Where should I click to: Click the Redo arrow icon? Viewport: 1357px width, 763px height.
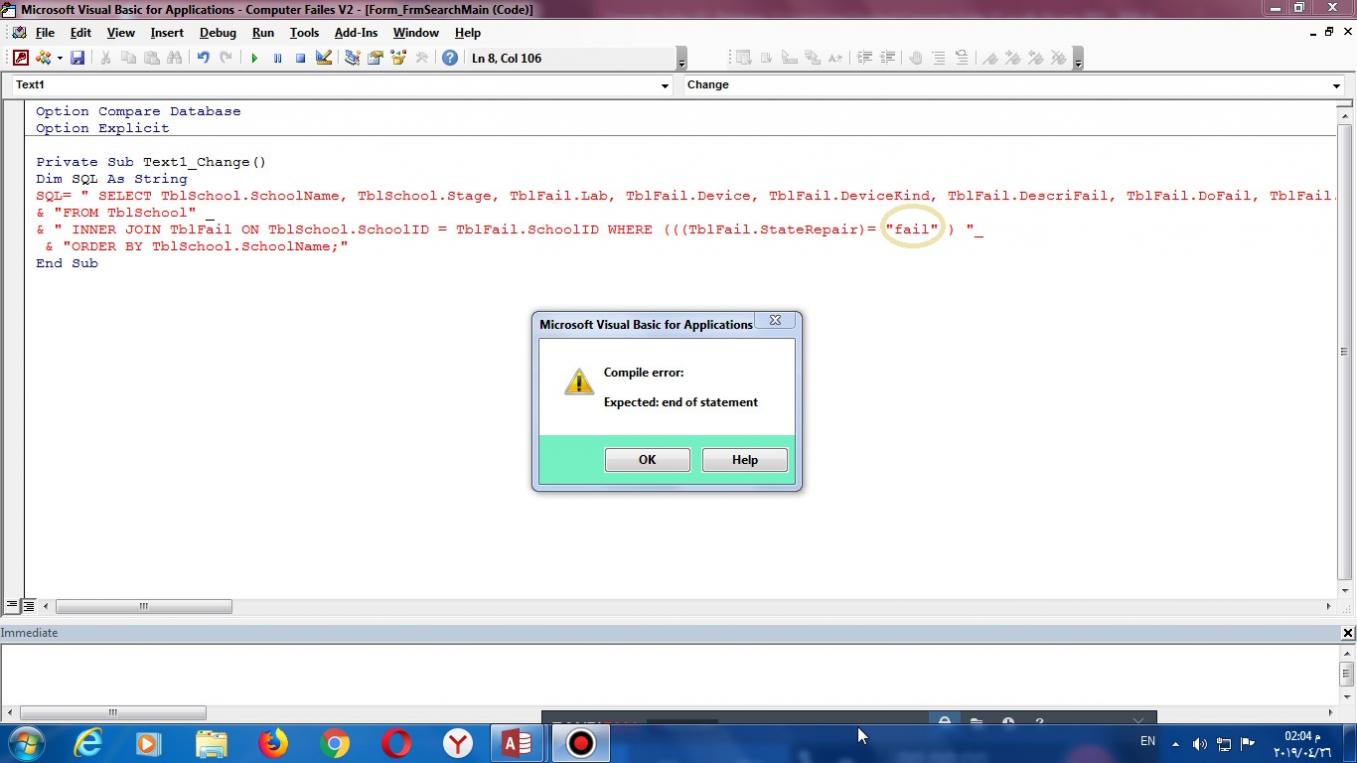pos(226,58)
